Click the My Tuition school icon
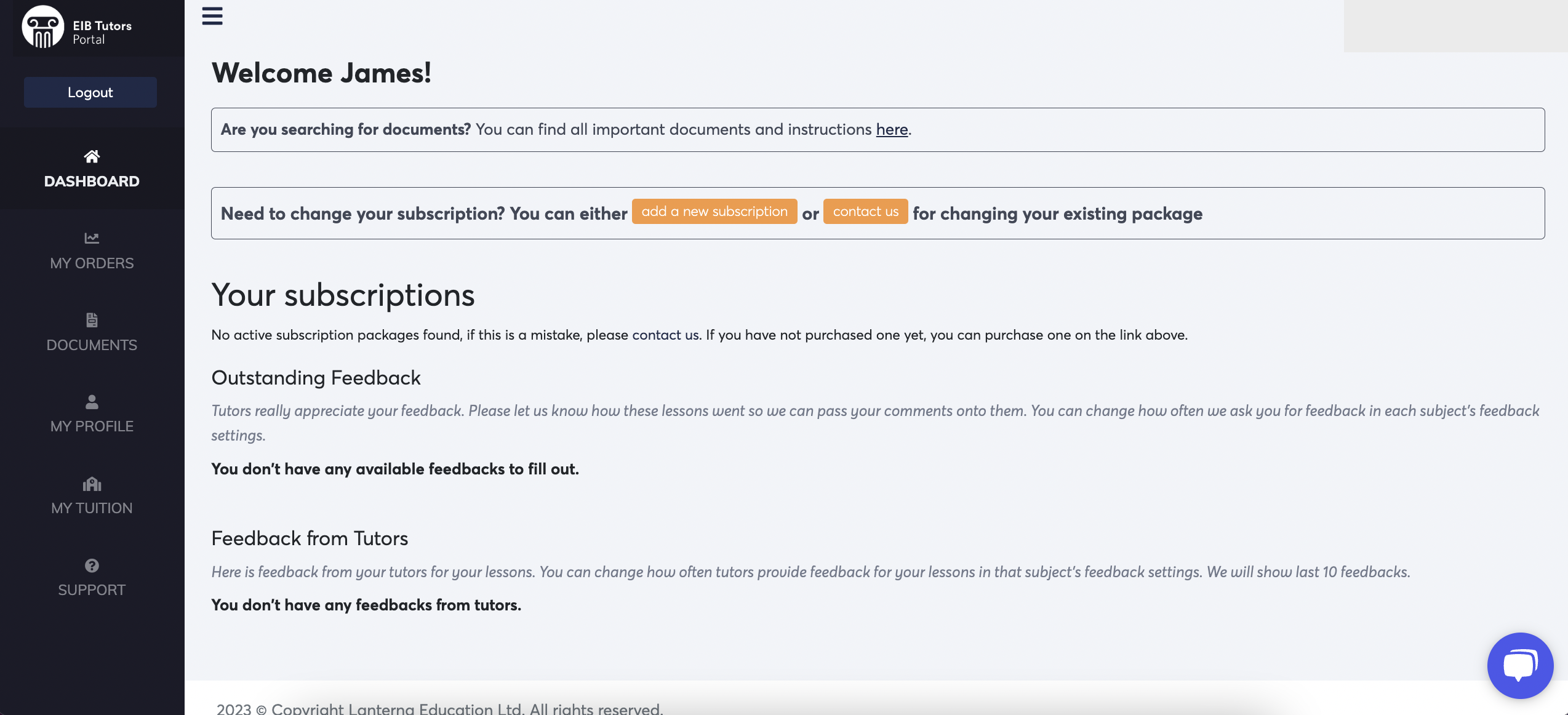Image resolution: width=1568 pixels, height=715 pixels. coord(92,484)
